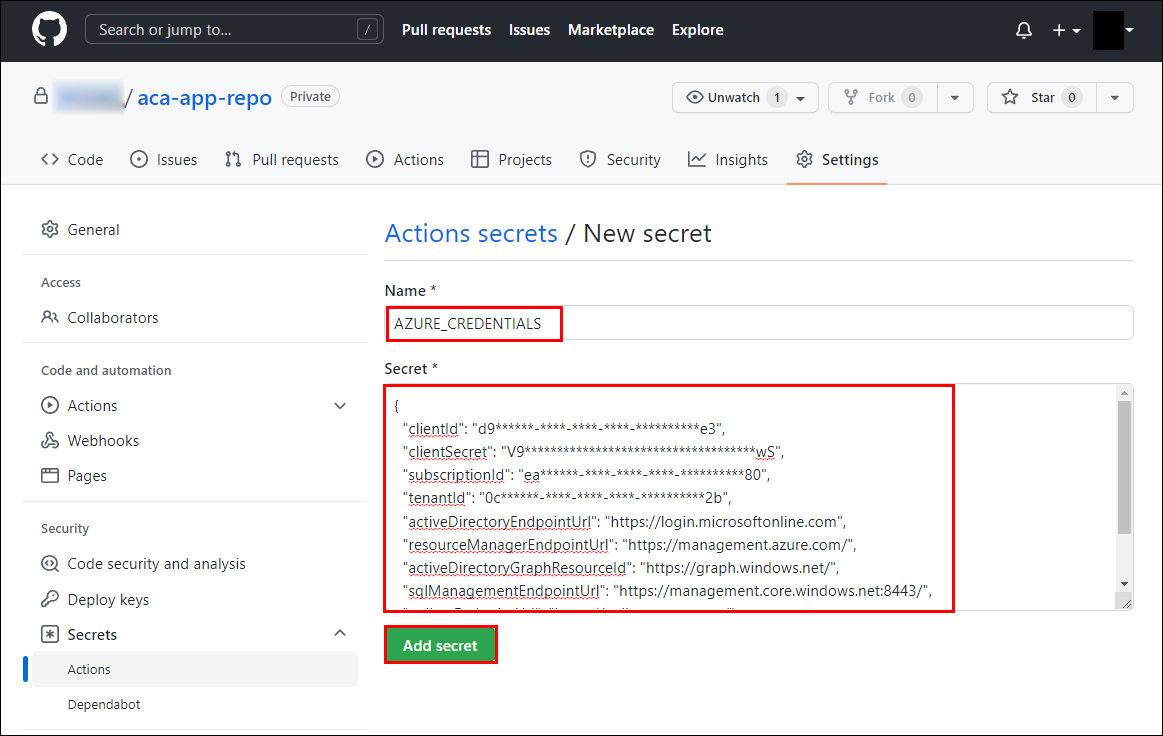Switch to the repository Pull requests tab
This screenshot has width=1163, height=736.
coord(282,160)
